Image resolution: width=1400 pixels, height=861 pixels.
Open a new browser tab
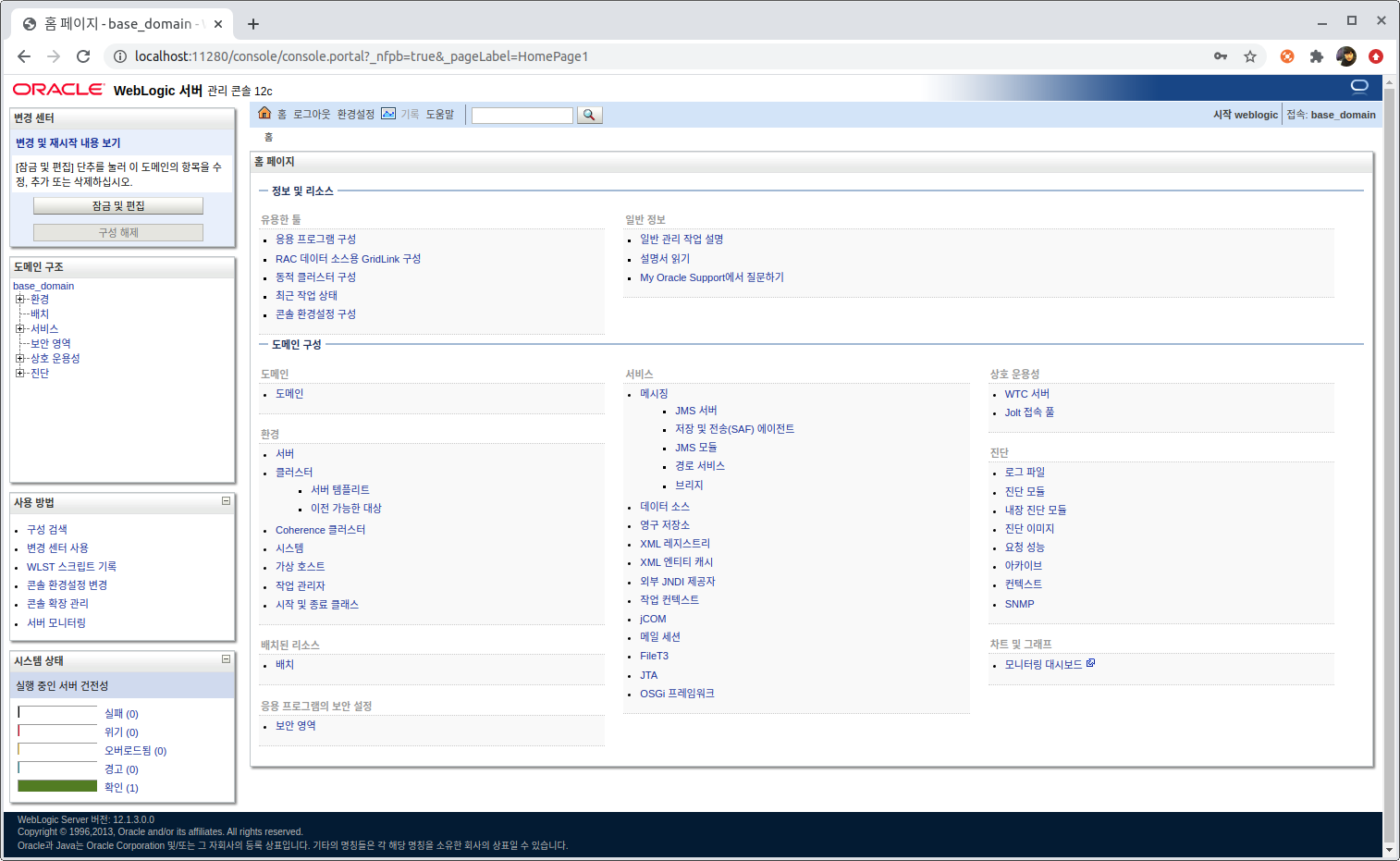[x=253, y=24]
